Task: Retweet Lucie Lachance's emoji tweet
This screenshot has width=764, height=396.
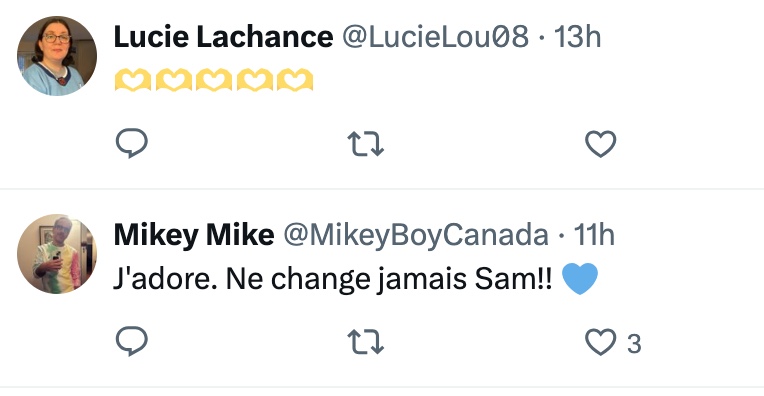Action: tap(365, 144)
